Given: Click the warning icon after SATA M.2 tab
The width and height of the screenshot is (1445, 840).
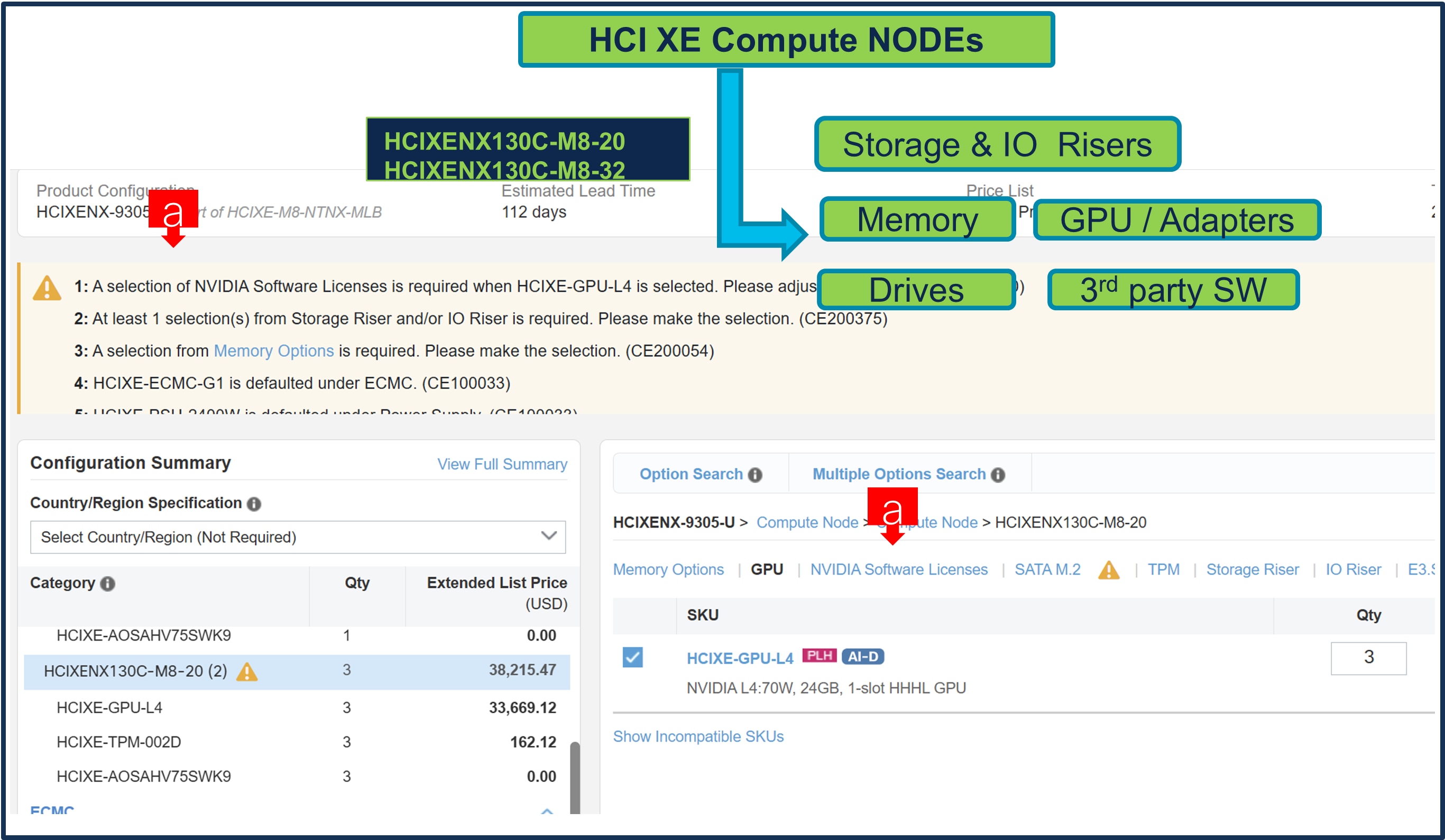Looking at the screenshot, I should [1108, 570].
